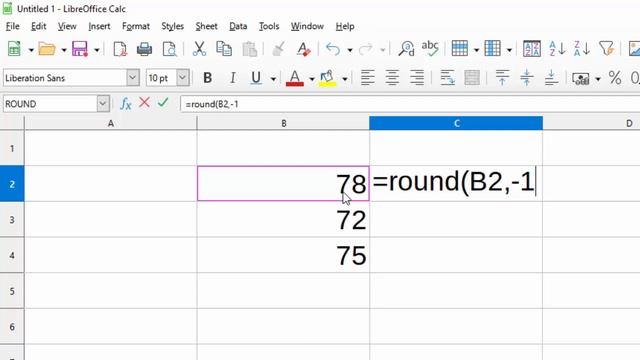Viewport: 640px width, 360px height.
Task: Click Align Bottom icon
Action: [x=551, y=78]
